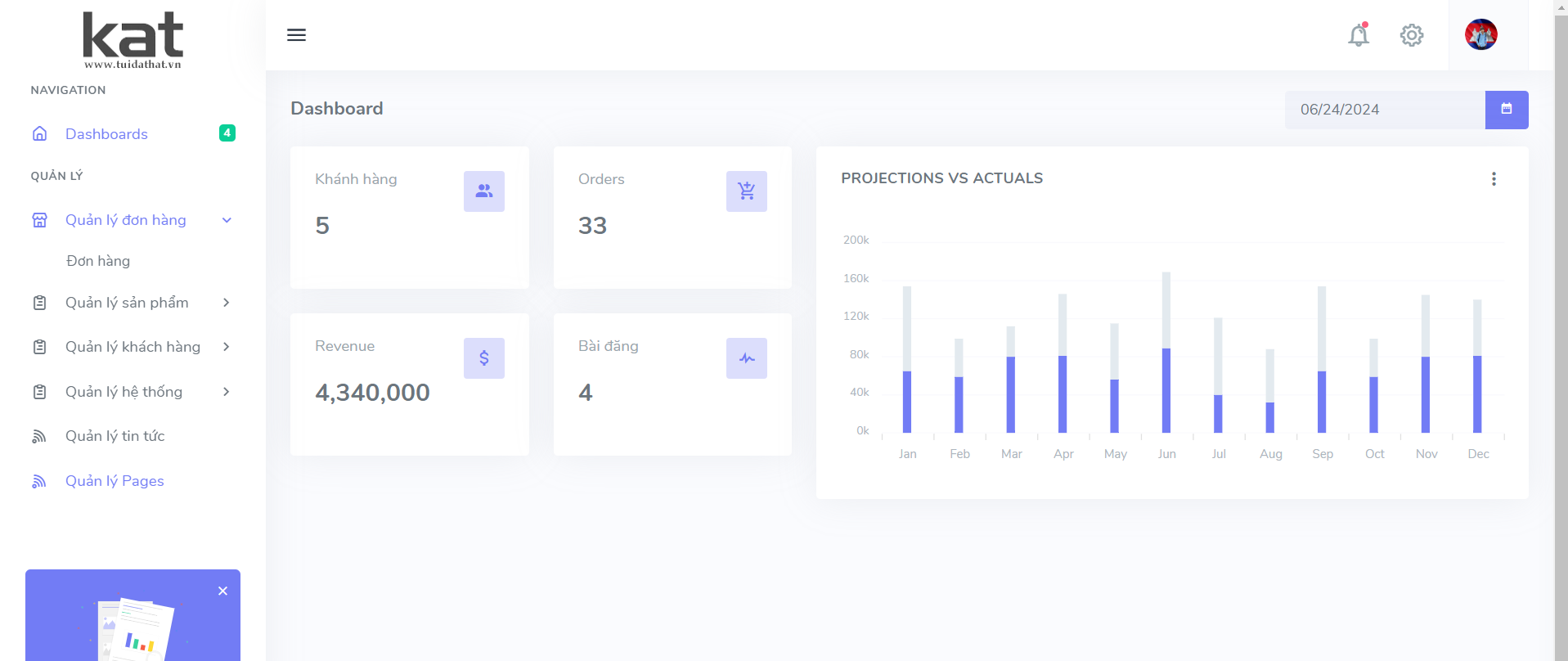
Task: Click the cart icon on Orders card
Action: [x=747, y=191]
